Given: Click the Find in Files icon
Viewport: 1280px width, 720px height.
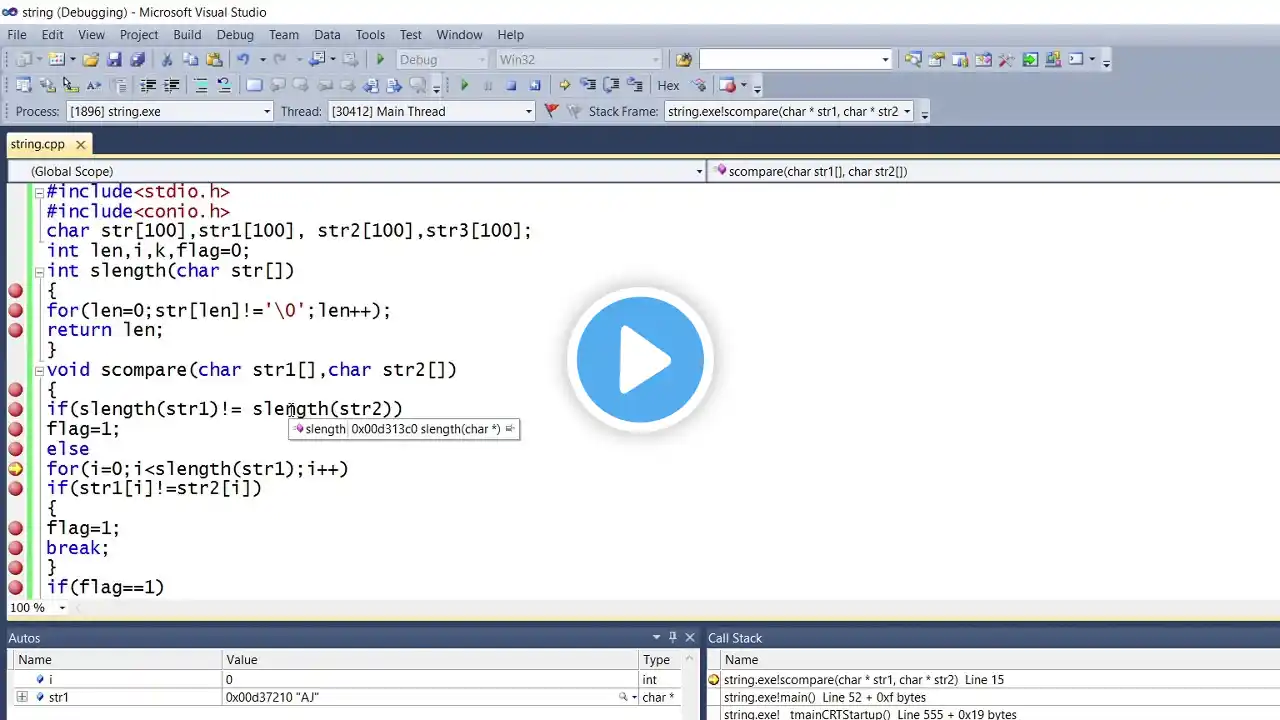Looking at the screenshot, I should pyautogui.click(x=684, y=60).
